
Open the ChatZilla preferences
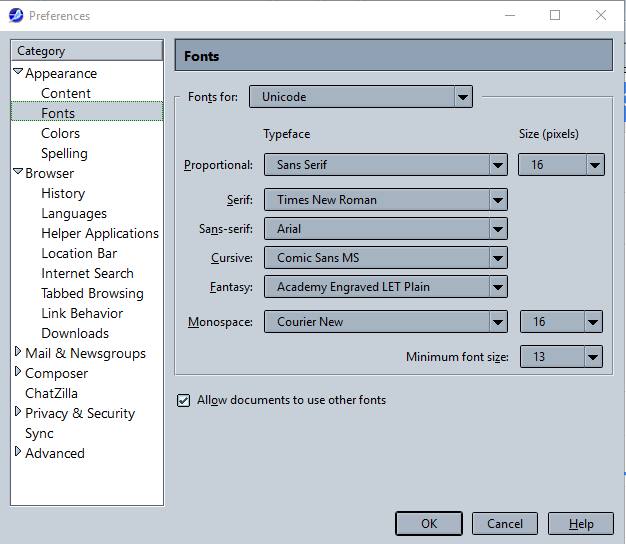(51, 393)
